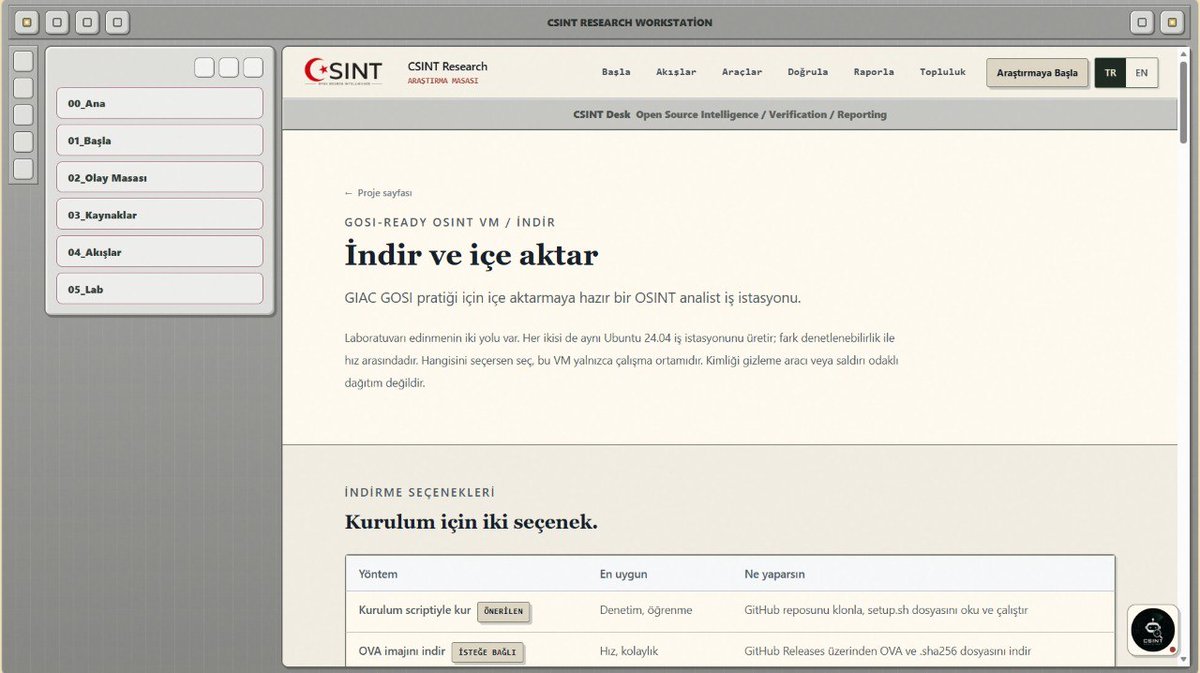Click the İndir ve içe aktar heading
This screenshot has width=1200, height=673.
[x=471, y=255]
